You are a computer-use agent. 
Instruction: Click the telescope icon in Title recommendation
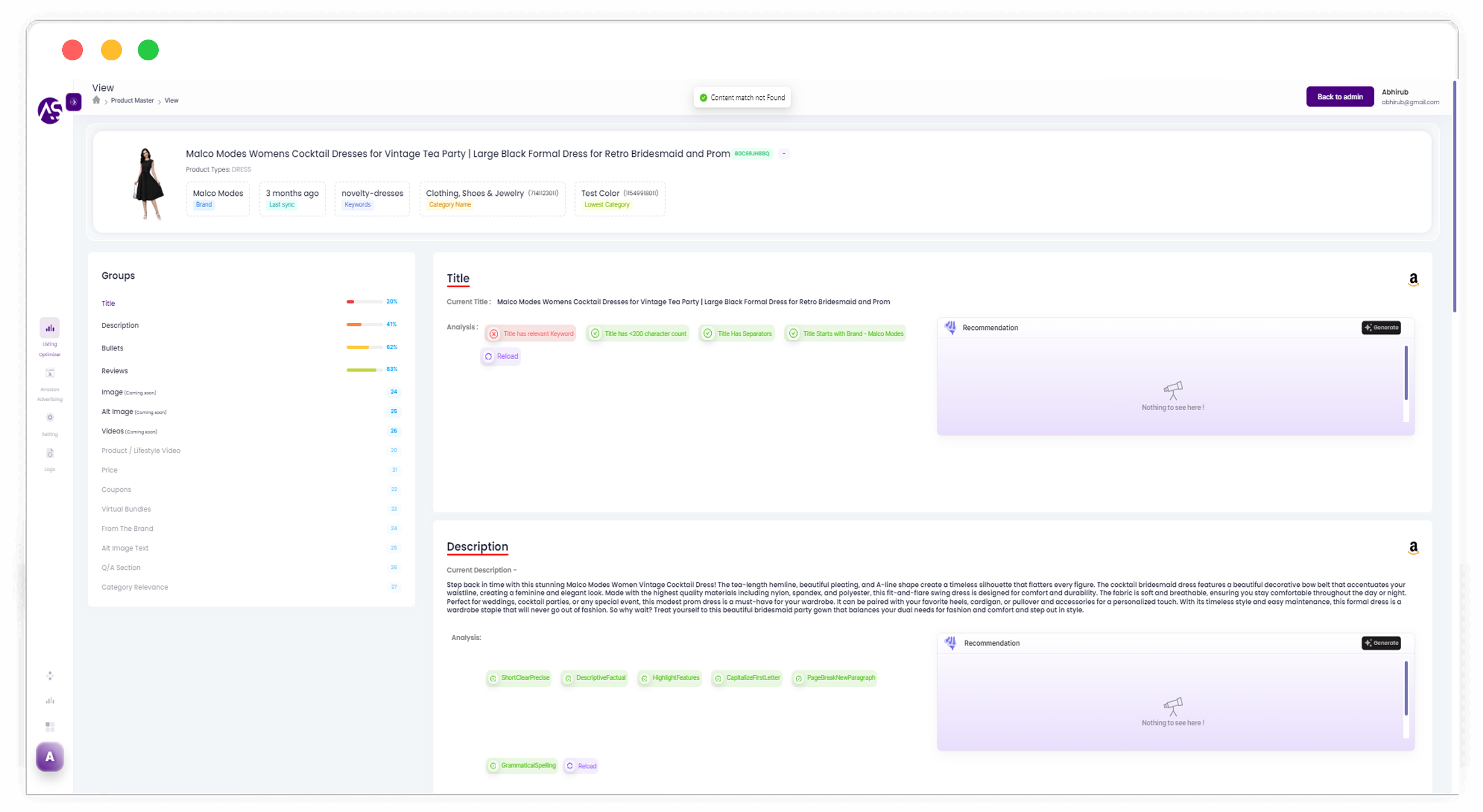click(1173, 391)
